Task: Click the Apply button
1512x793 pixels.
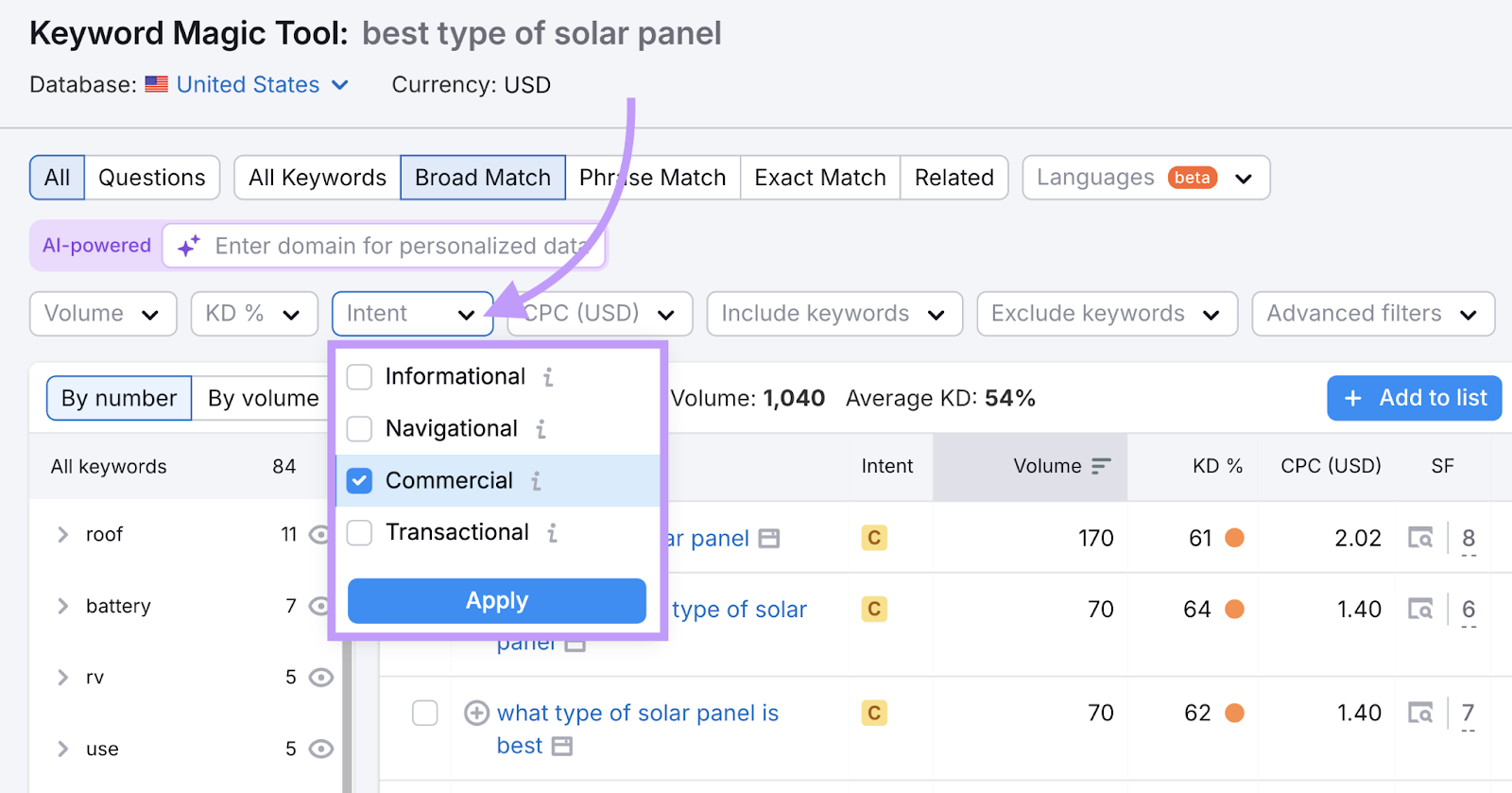Action: pos(497,600)
